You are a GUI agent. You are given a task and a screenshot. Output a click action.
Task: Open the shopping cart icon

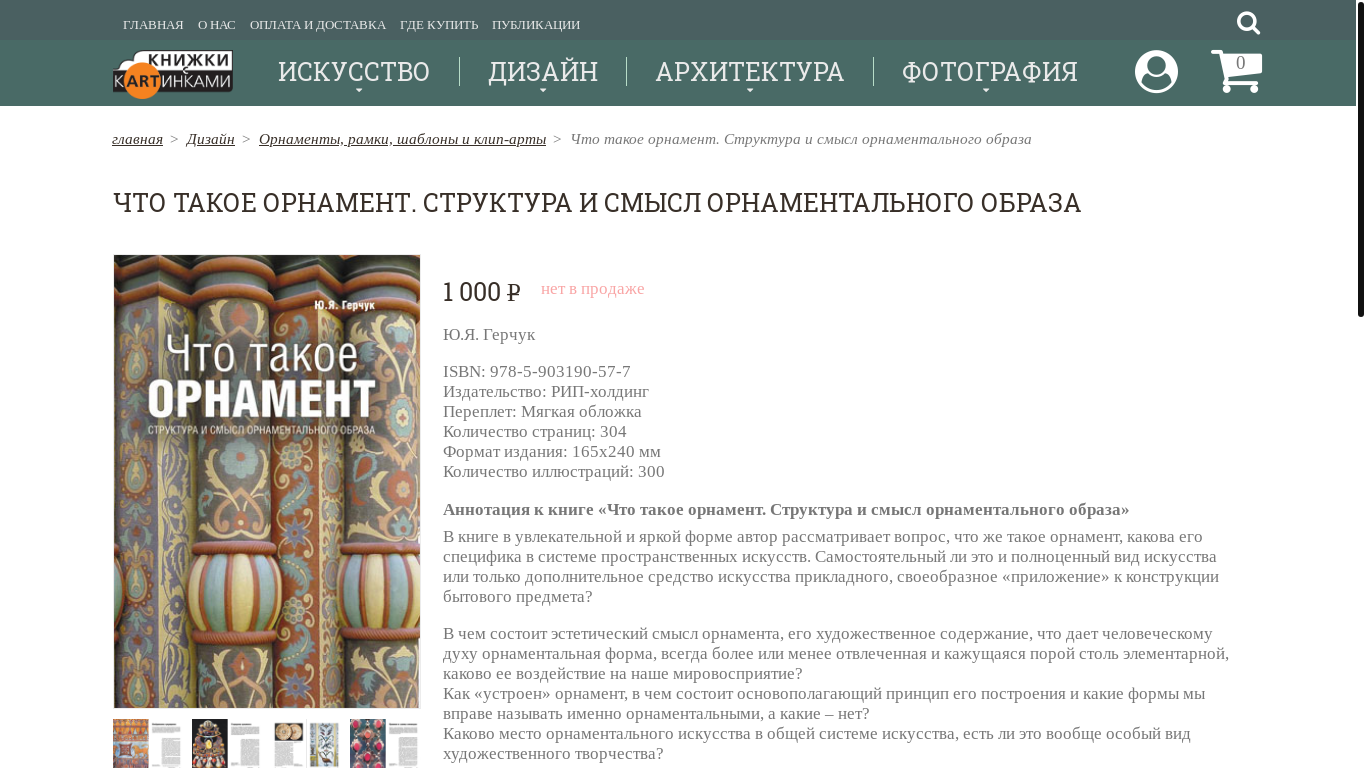point(1236,72)
